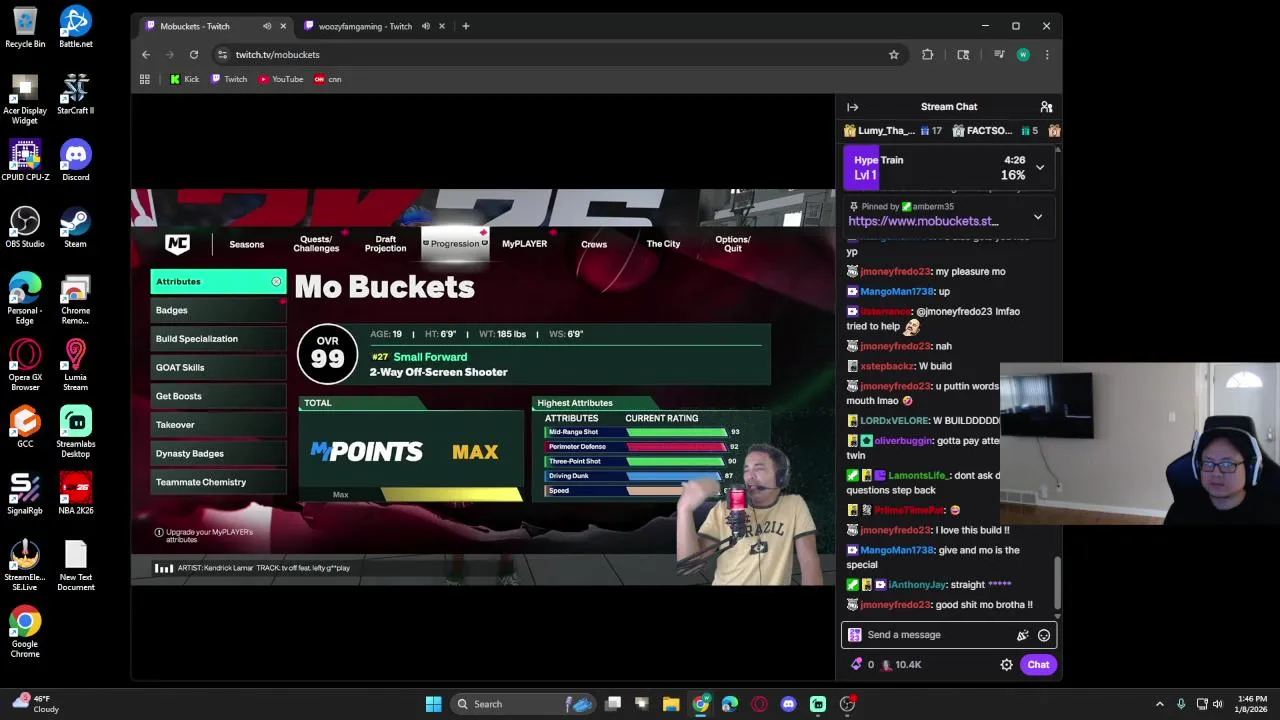Image resolution: width=1280 pixels, height=720 pixels.
Task: Open a new browser tab
Action: pyautogui.click(x=465, y=26)
